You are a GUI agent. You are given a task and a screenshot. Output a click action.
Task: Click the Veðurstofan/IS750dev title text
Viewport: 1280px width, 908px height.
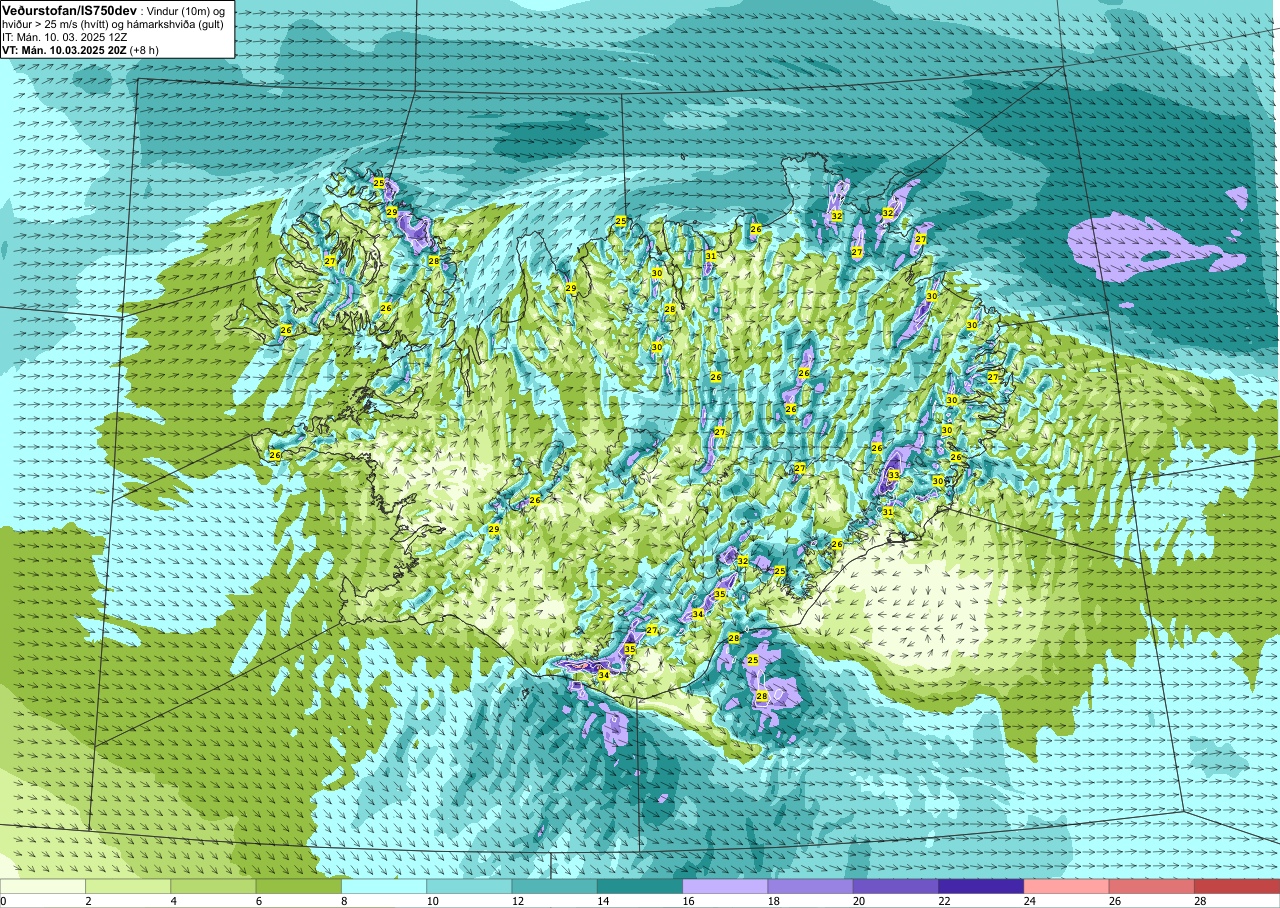click(x=69, y=9)
